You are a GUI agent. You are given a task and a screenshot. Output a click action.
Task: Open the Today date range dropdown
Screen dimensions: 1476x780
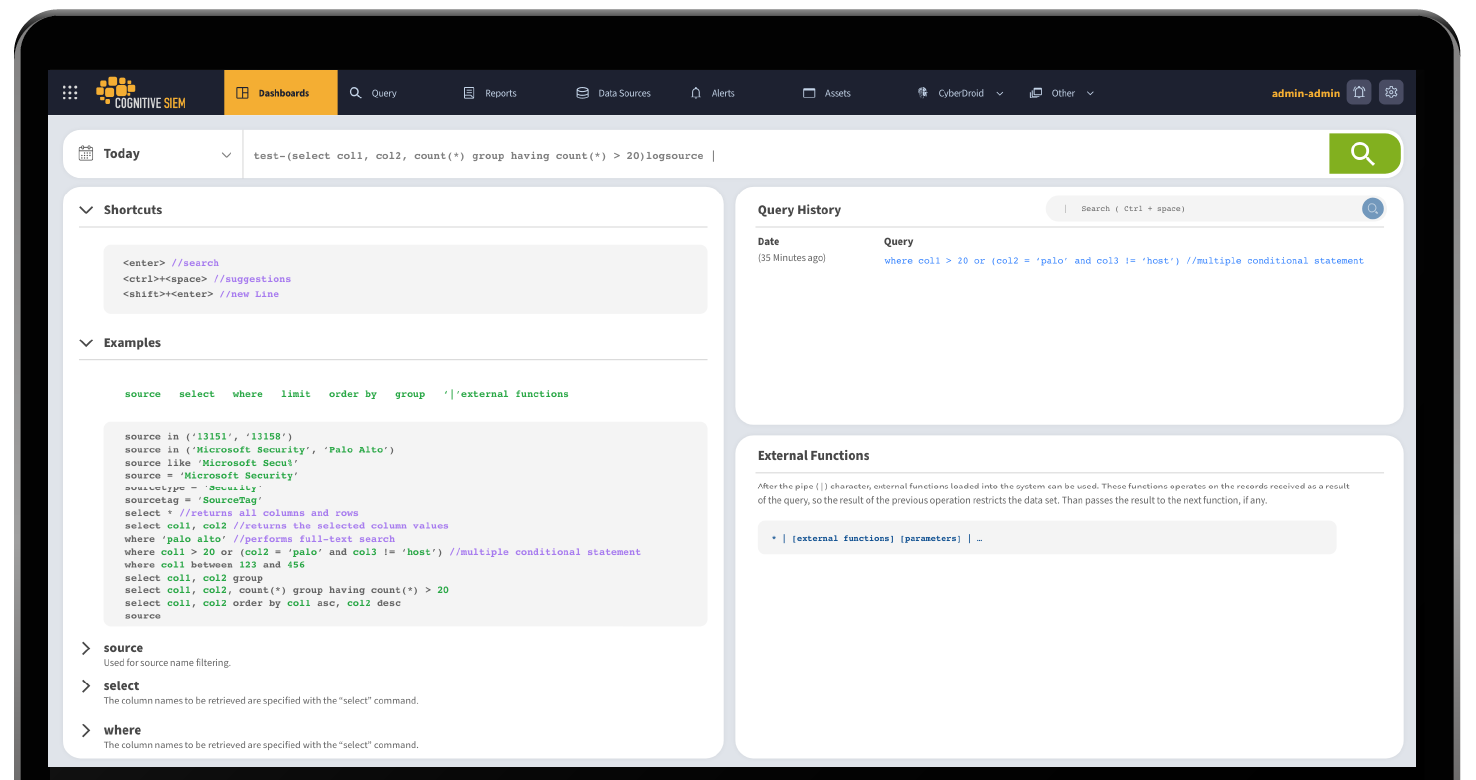coord(227,154)
